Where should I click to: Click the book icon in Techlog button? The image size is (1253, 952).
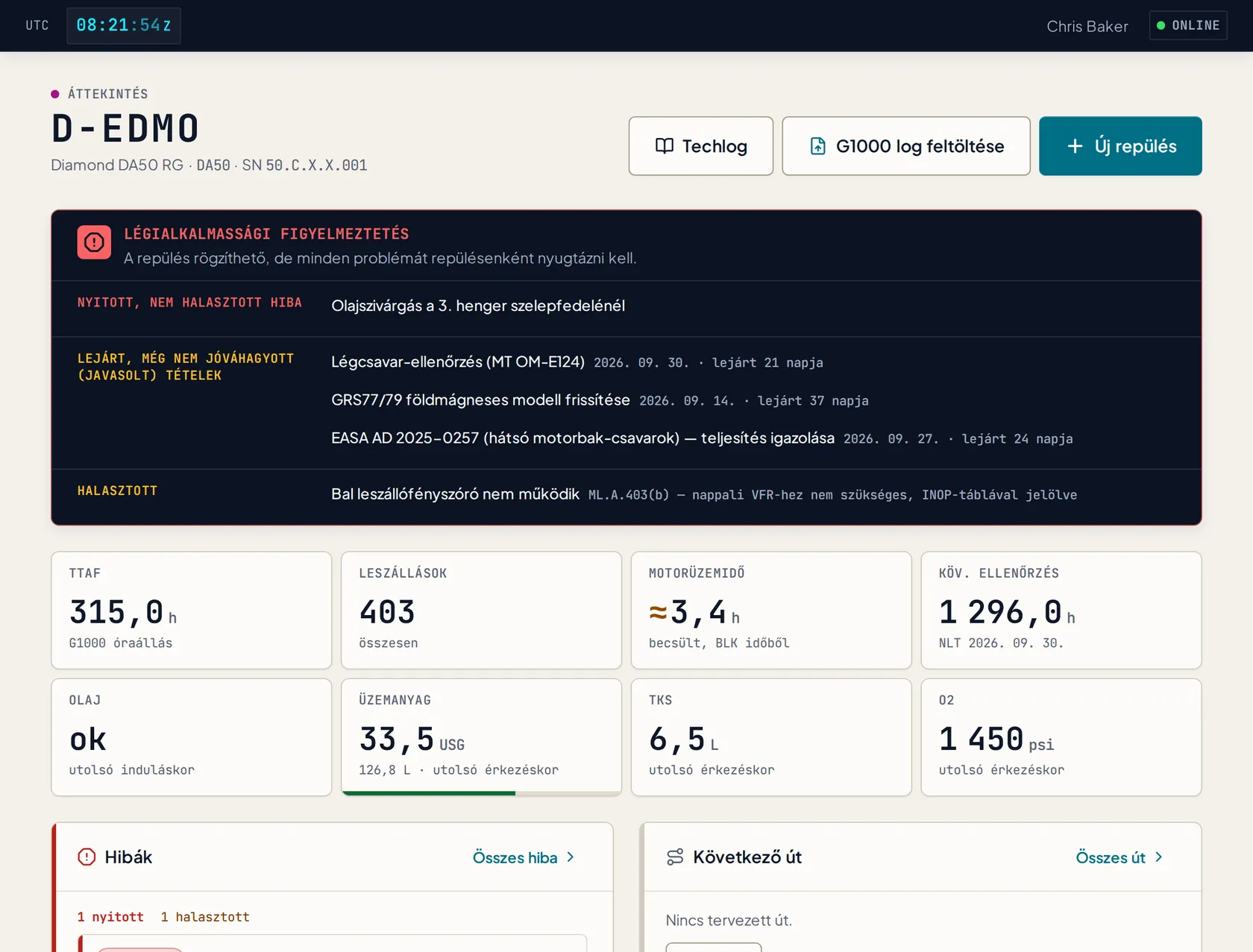click(664, 146)
